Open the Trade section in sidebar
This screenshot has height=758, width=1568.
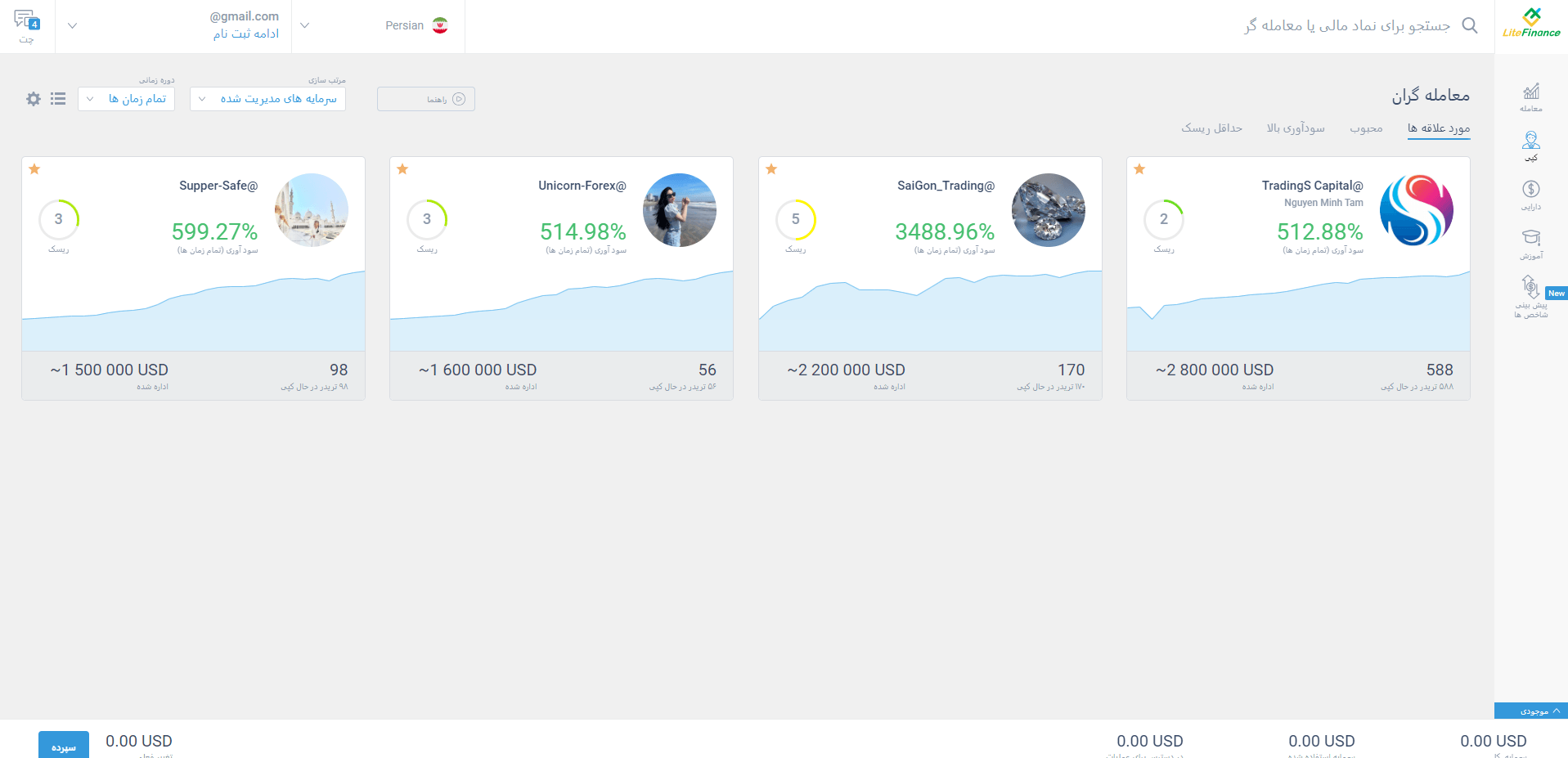pos(1531,97)
